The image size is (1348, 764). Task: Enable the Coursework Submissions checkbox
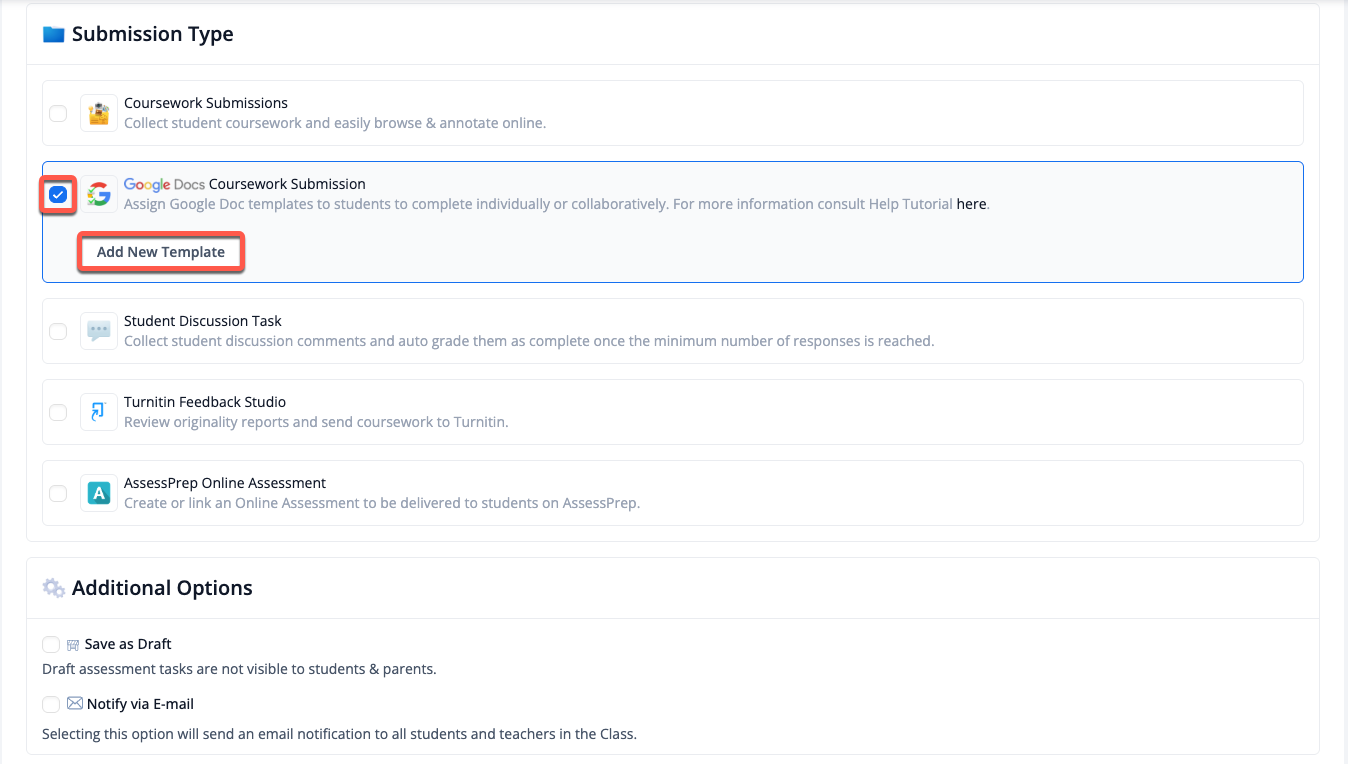pyautogui.click(x=58, y=113)
